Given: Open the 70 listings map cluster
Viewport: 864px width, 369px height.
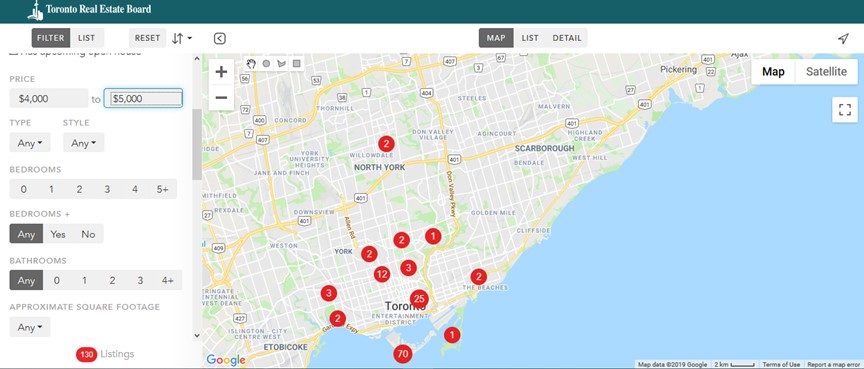Looking at the screenshot, I should [x=403, y=354].
